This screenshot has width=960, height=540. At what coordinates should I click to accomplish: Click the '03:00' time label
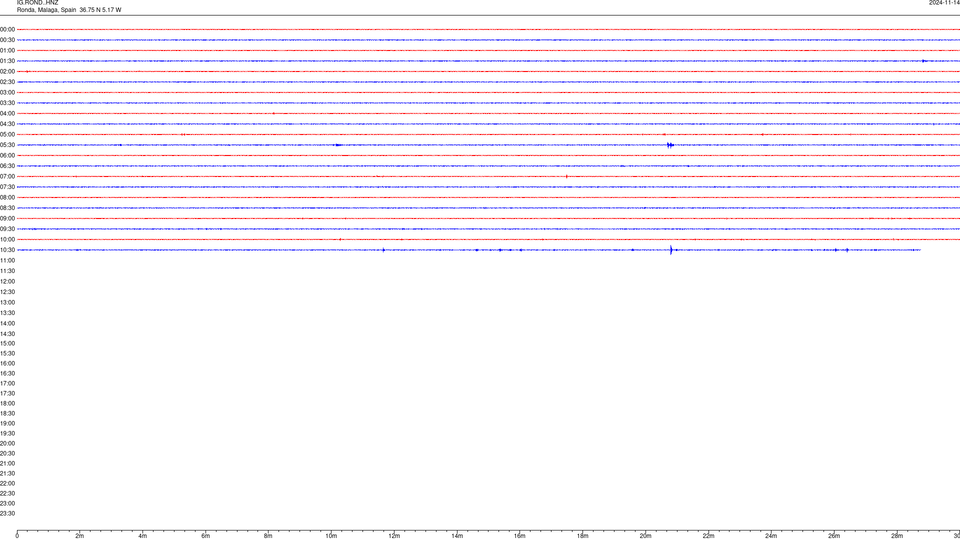(x=7, y=92)
